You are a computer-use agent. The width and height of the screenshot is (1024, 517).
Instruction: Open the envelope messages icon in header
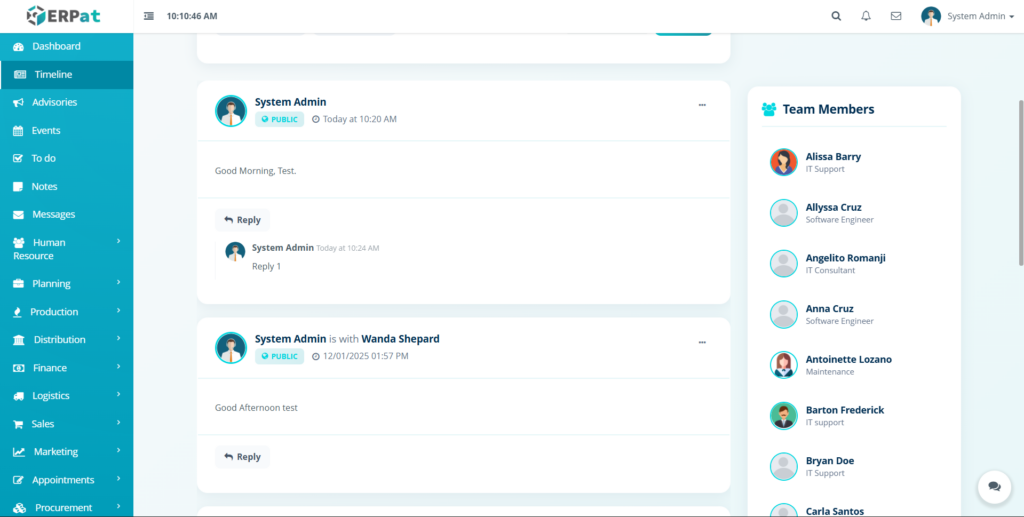click(x=895, y=16)
